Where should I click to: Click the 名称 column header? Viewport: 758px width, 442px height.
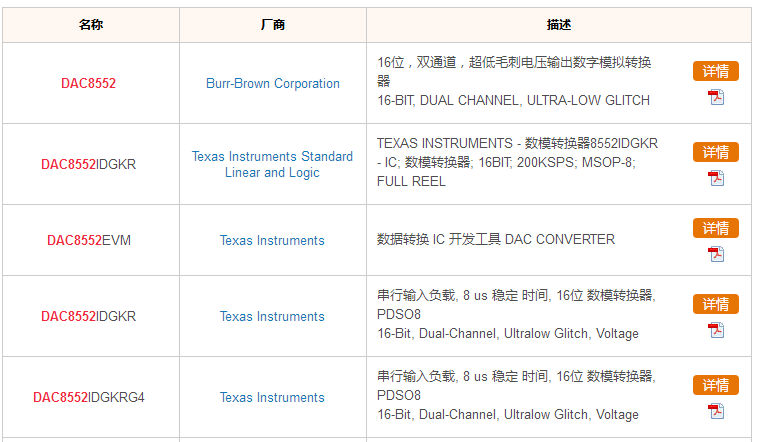(91, 25)
